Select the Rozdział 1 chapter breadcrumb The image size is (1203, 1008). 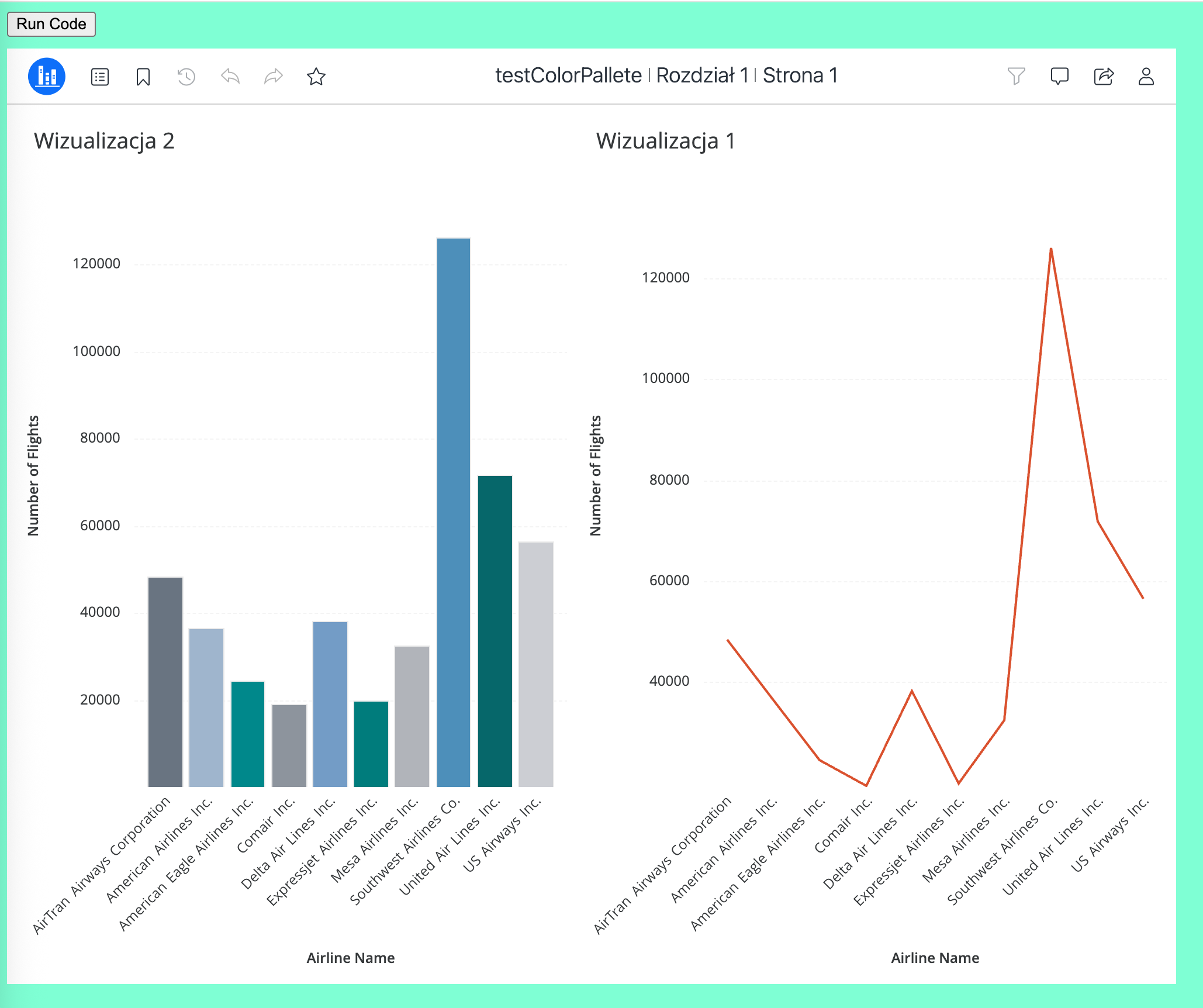(x=701, y=75)
